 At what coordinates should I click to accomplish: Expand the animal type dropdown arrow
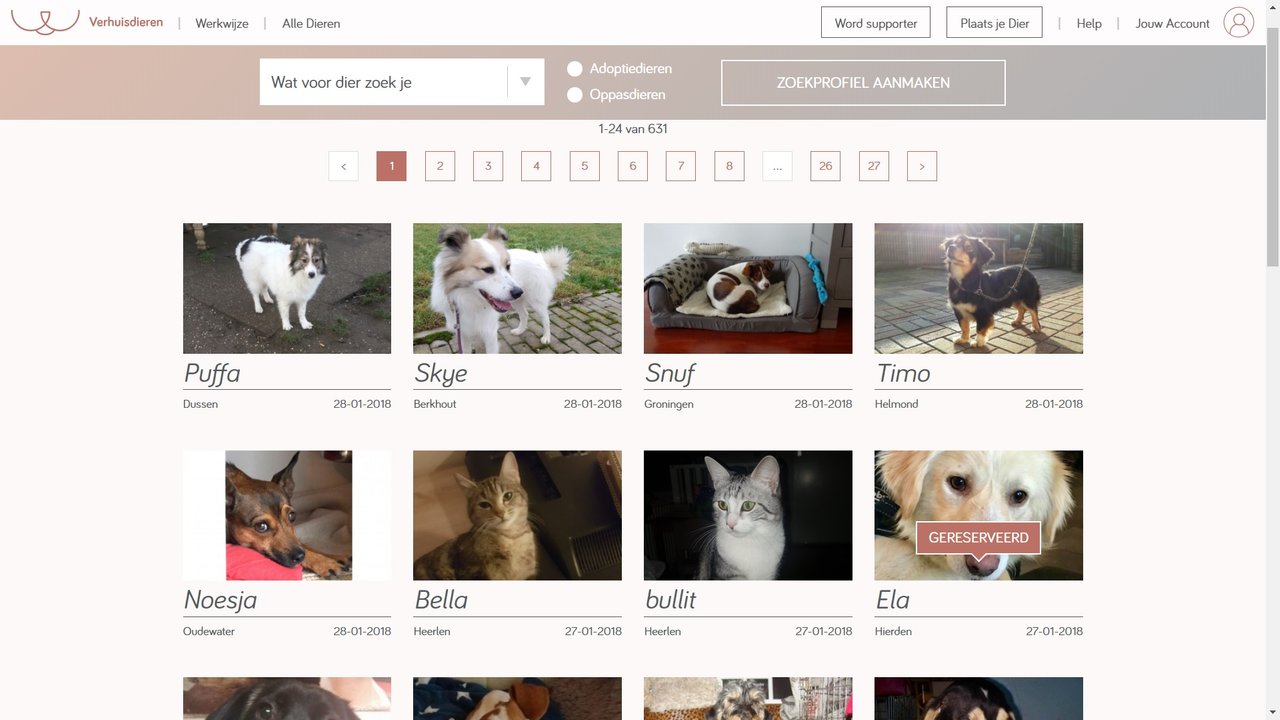[525, 82]
